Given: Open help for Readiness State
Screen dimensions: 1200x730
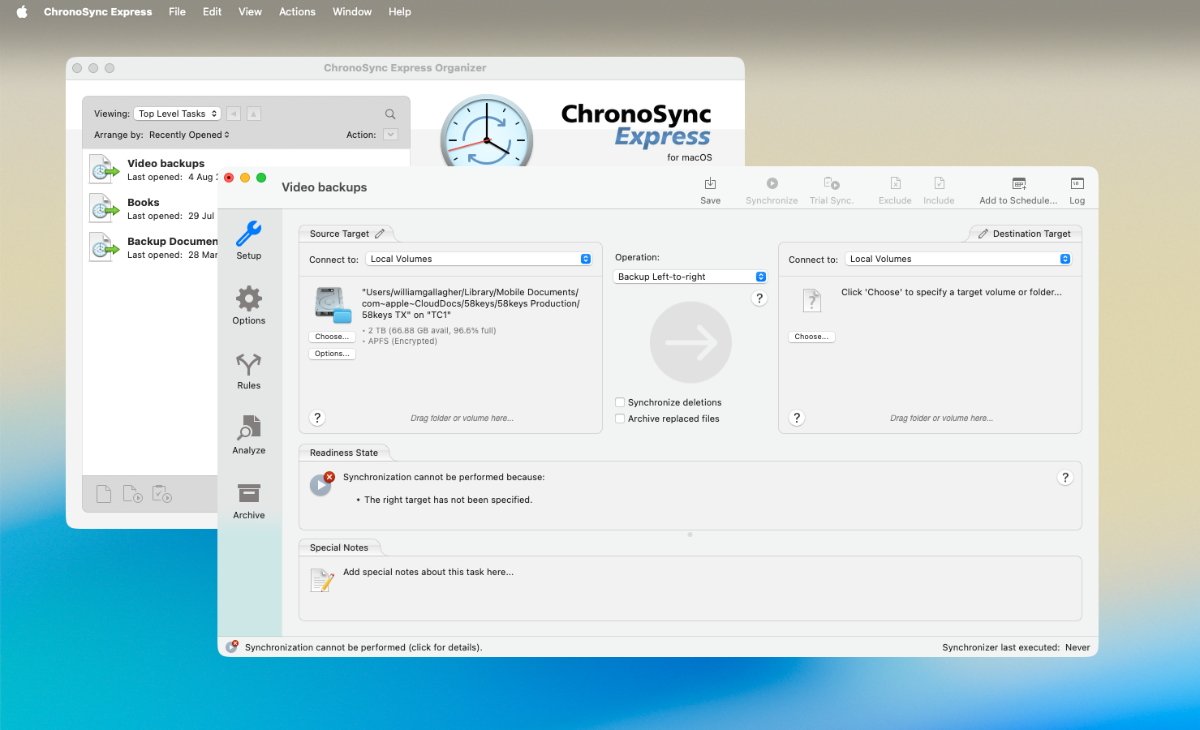Looking at the screenshot, I should [1065, 478].
